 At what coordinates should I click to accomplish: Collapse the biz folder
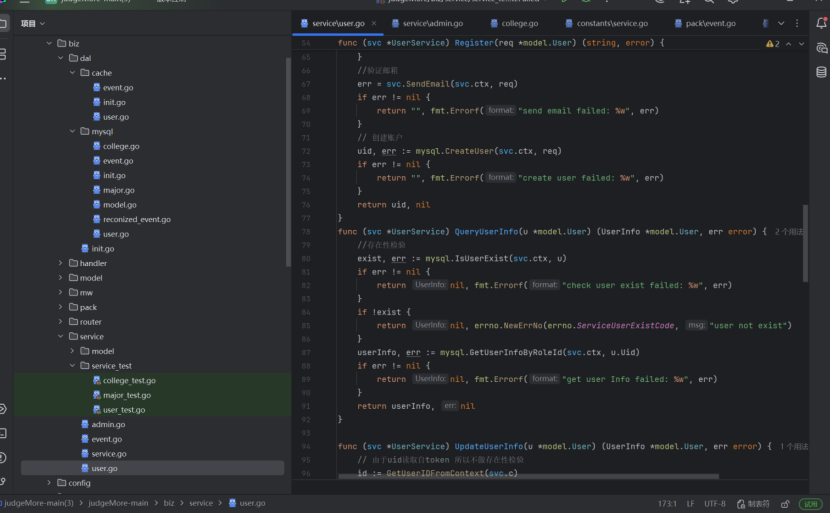[x=49, y=43]
